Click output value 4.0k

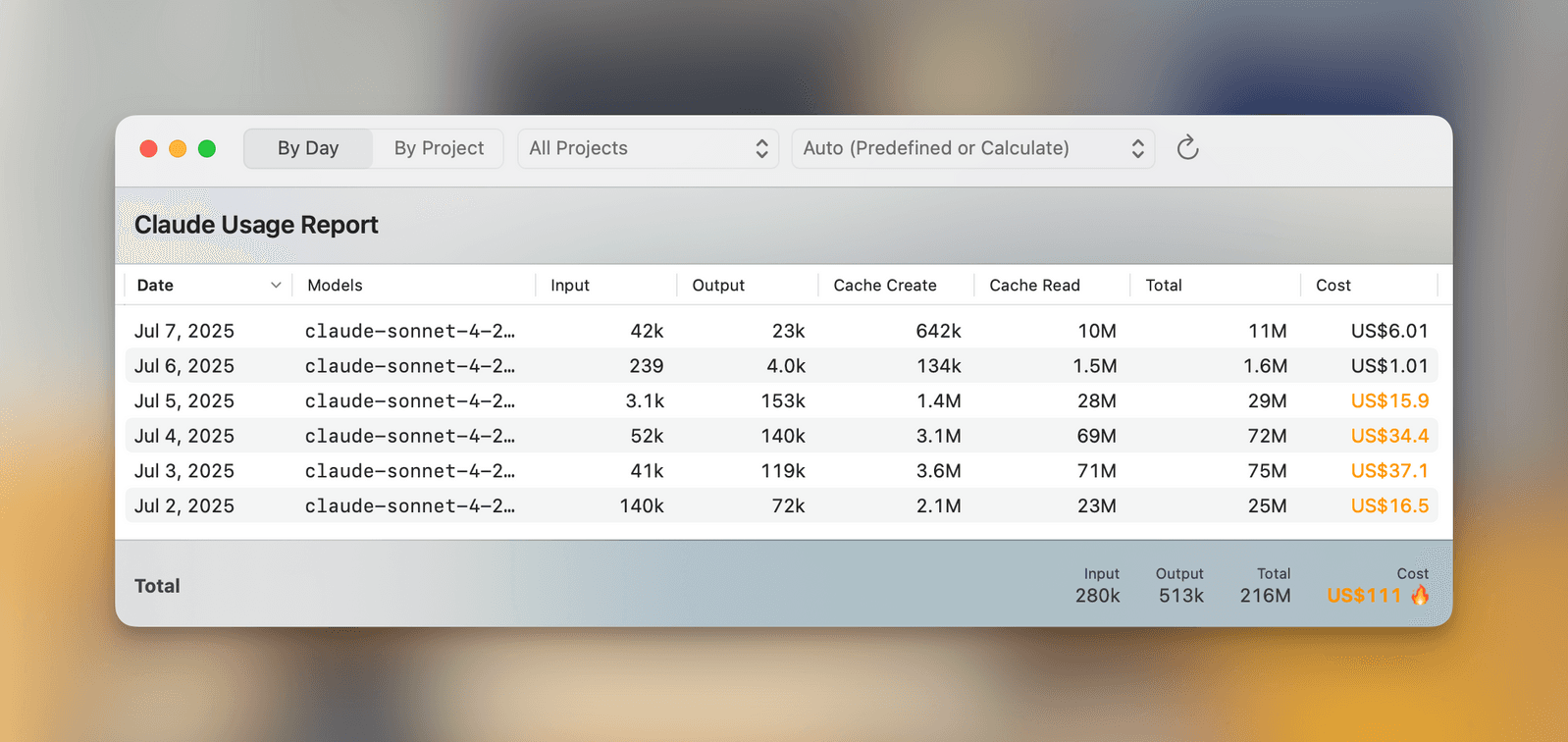point(786,366)
